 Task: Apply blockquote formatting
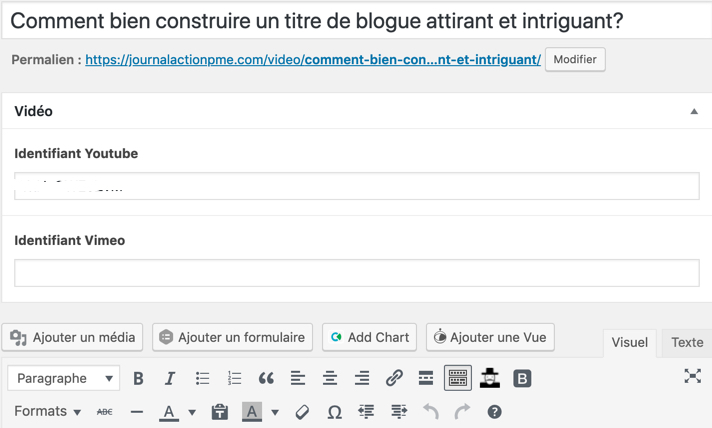pos(266,378)
